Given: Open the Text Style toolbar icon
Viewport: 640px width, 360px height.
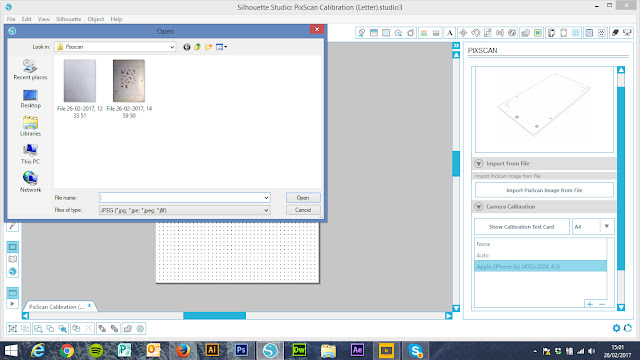Looking at the screenshot, I should coord(449,33).
